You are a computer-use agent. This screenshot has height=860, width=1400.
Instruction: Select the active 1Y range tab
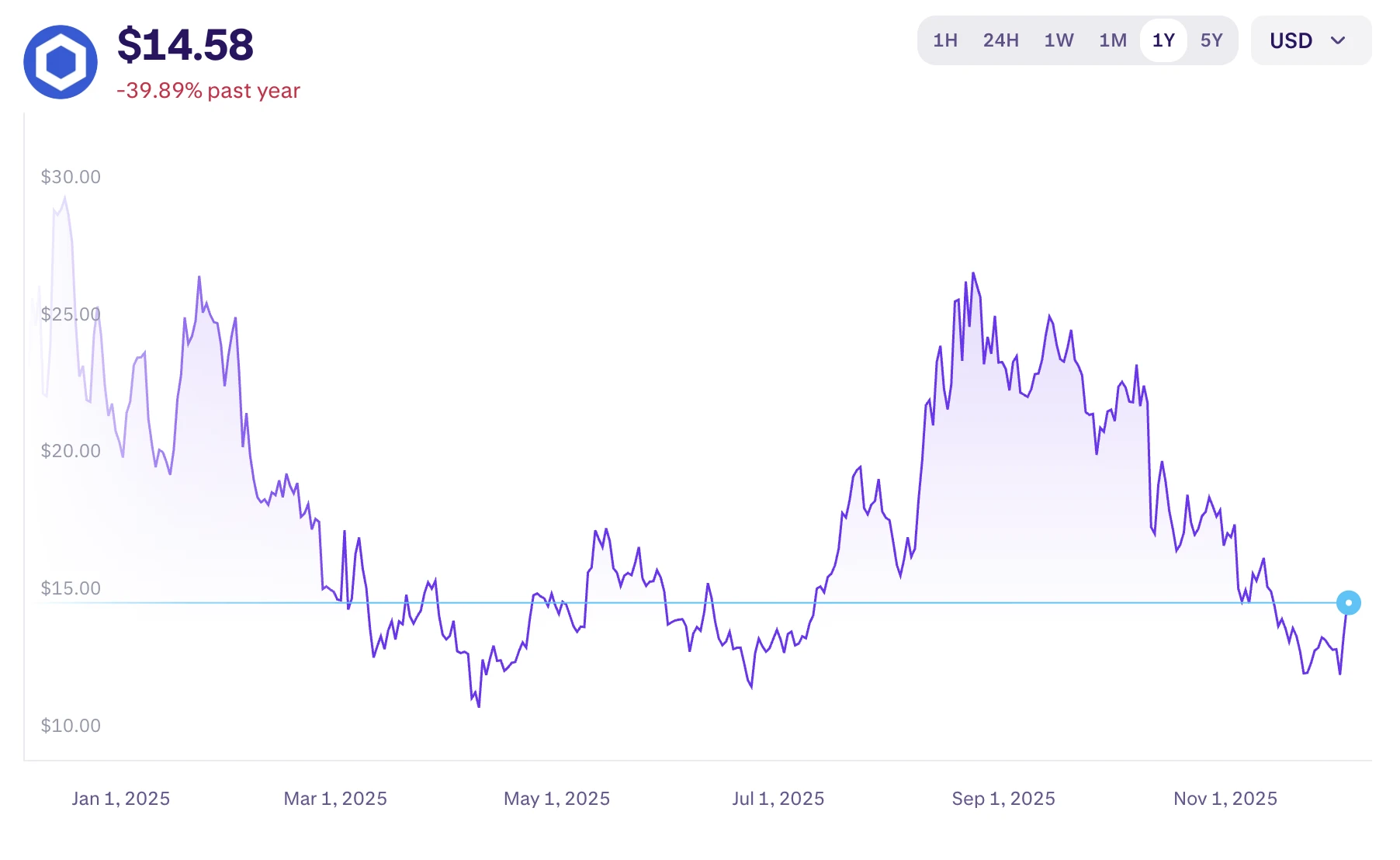click(x=1163, y=40)
